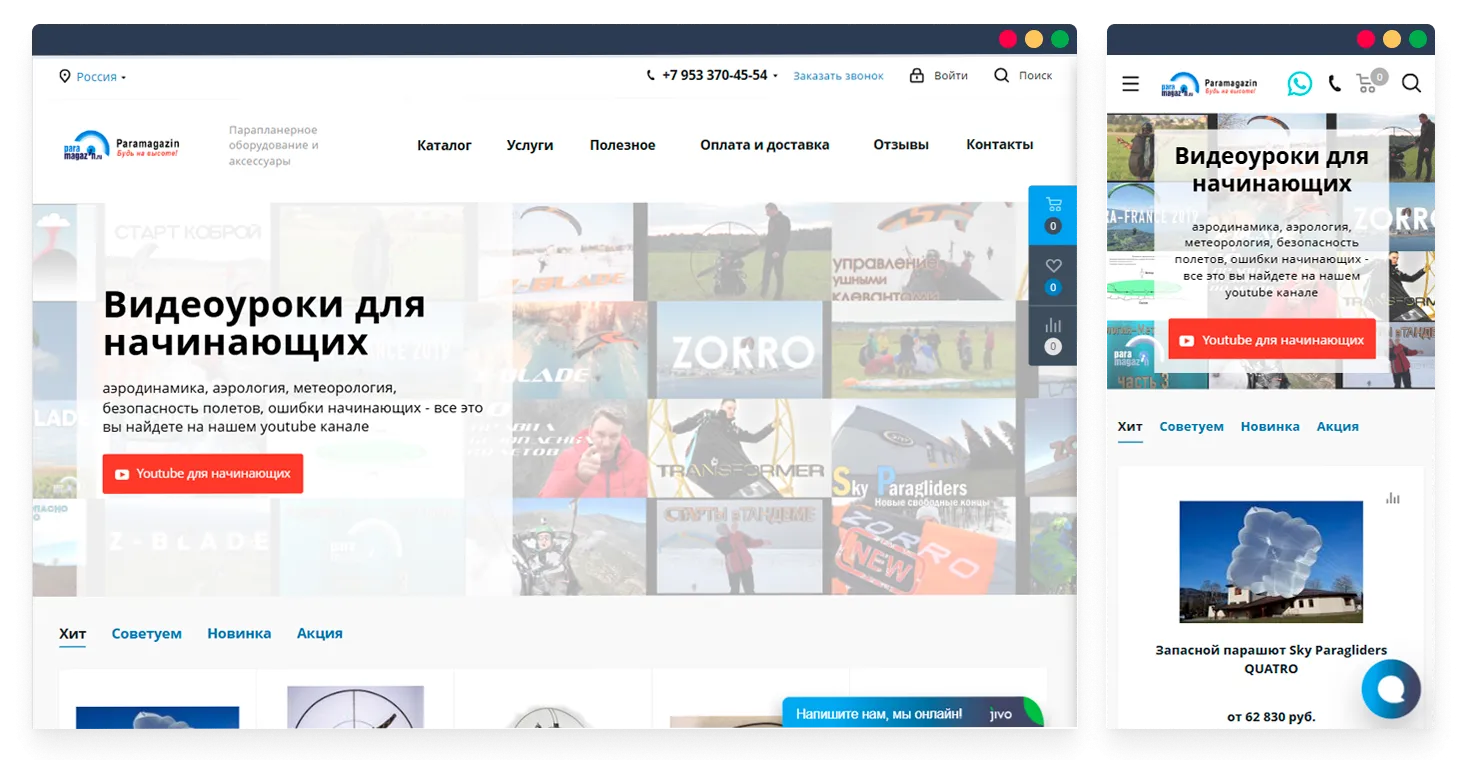This screenshot has width=1467, height=760.
Task: Tap the phone icon in mobile header
Action: (1334, 84)
